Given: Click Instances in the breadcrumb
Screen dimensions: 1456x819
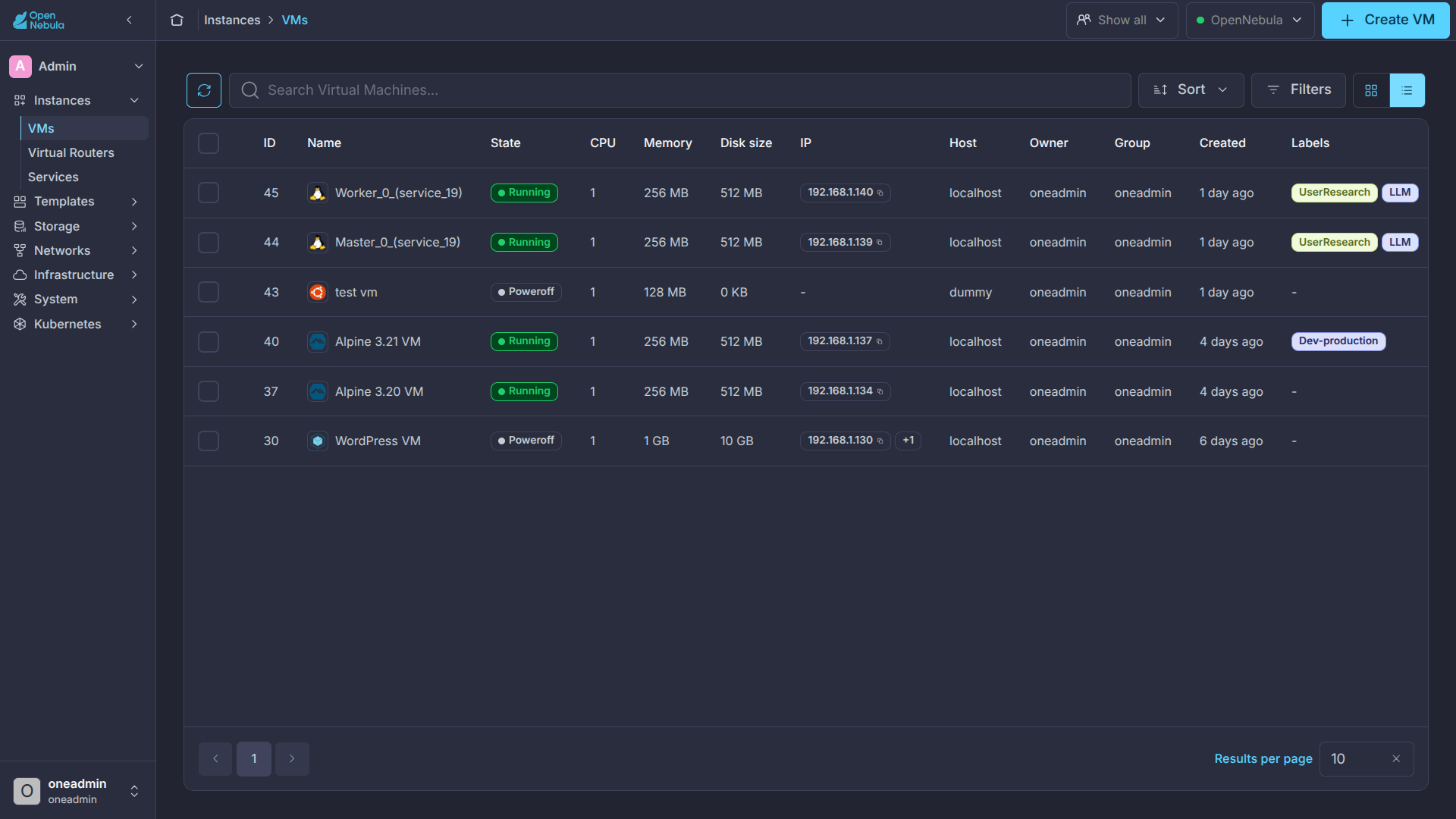Looking at the screenshot, I should pos(232,20).
